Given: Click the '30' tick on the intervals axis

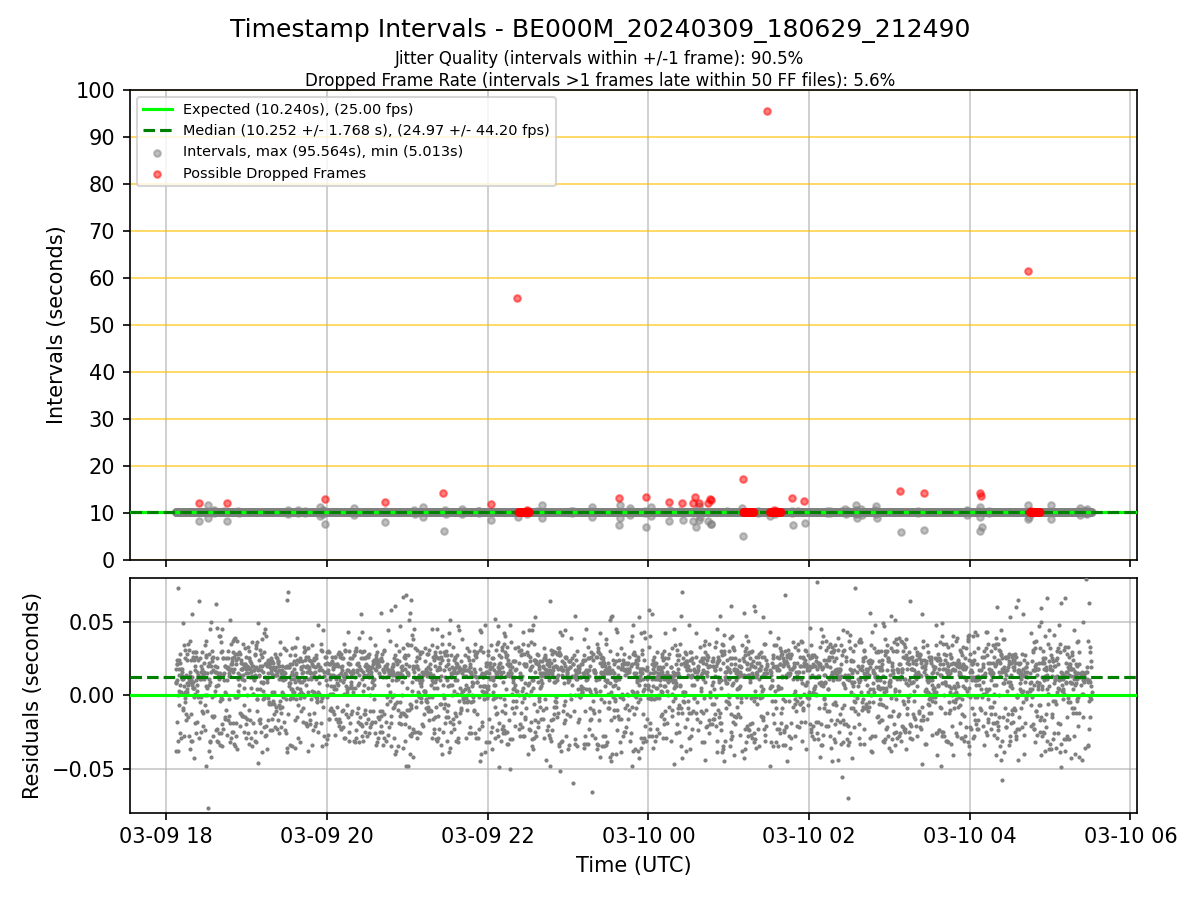Looking at the screenshot, I should (101, 420).
